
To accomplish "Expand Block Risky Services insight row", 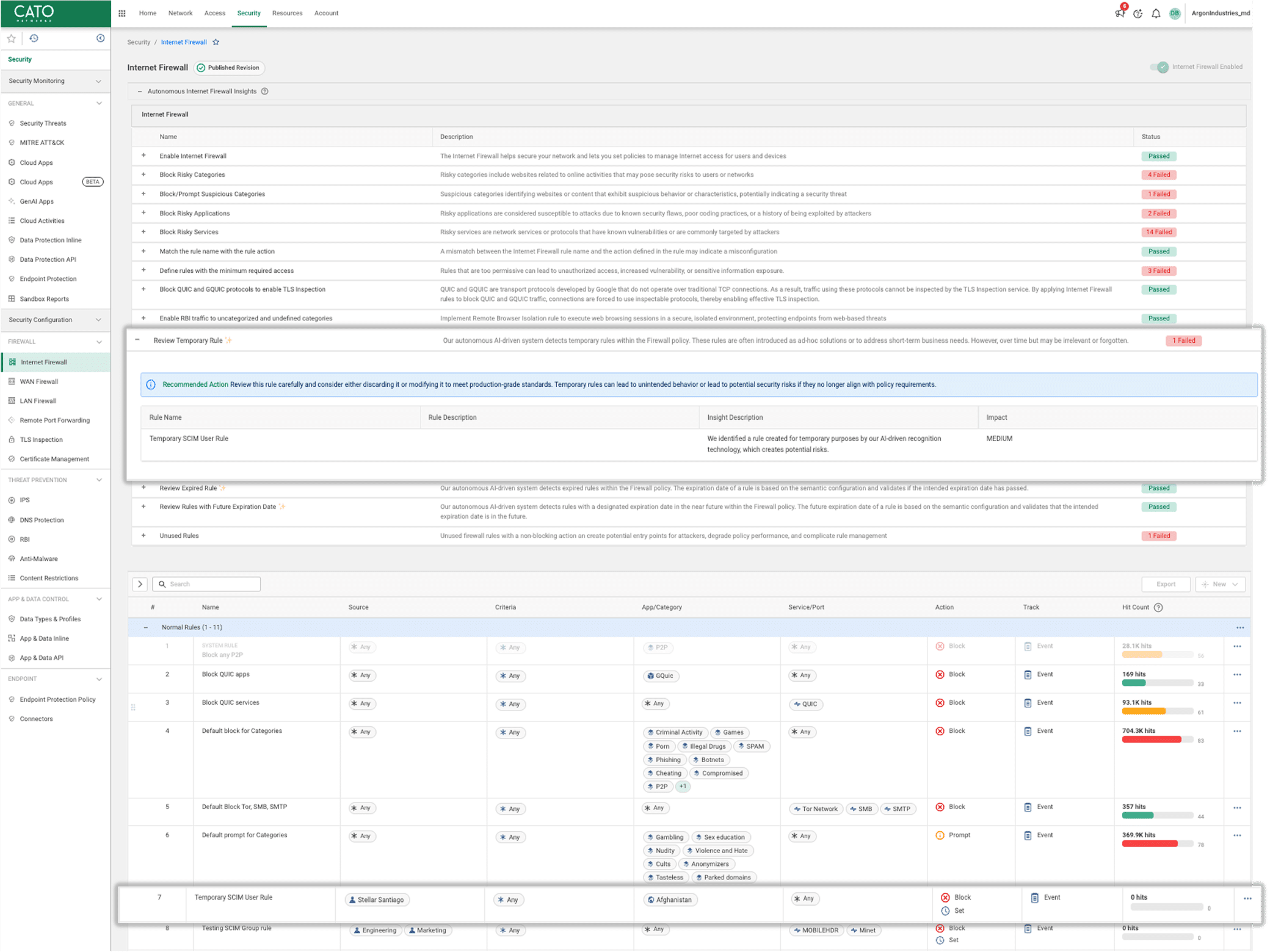I will (143, 232).
